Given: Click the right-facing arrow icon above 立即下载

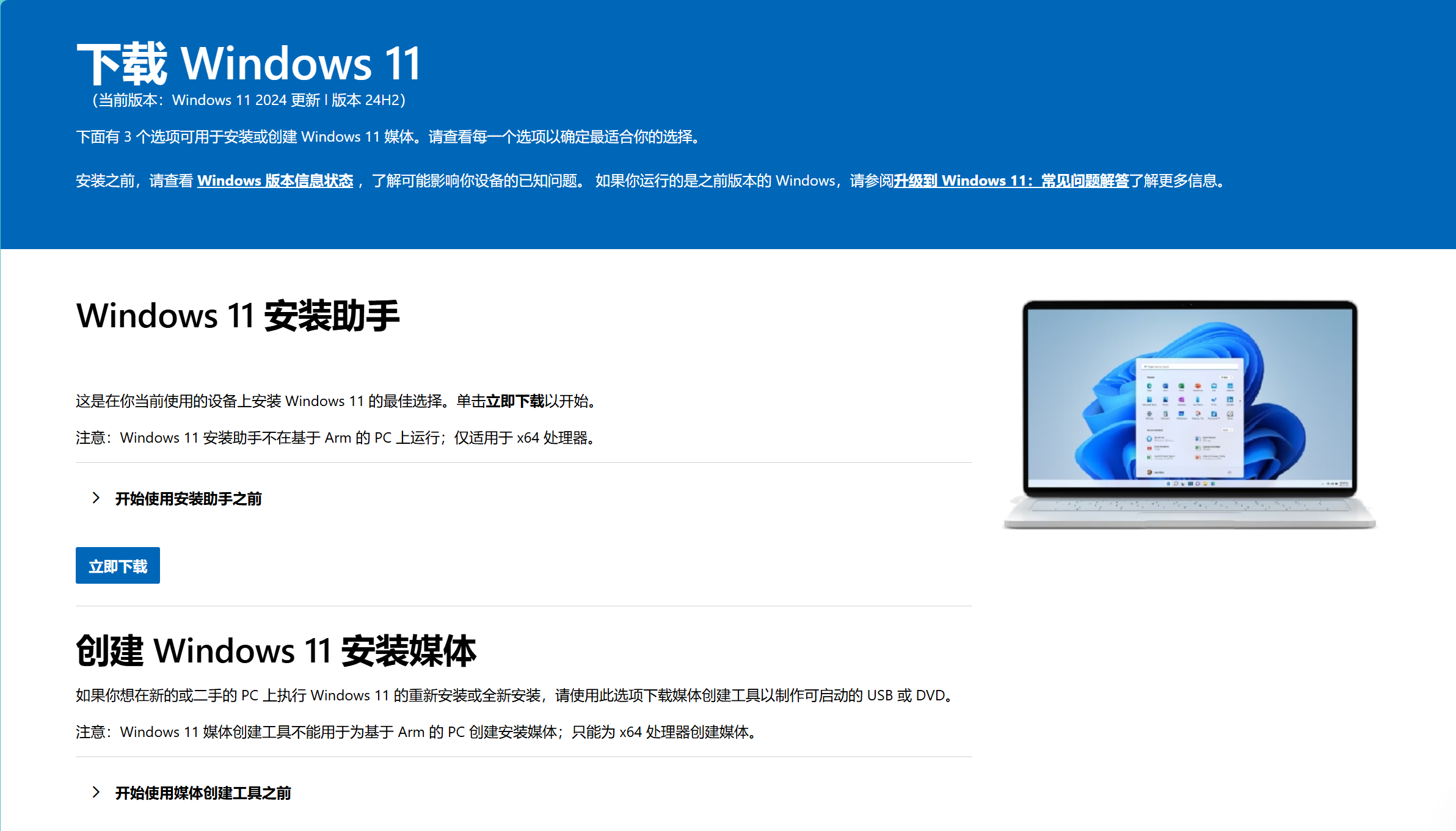Looking at the screenshot, I should pyautogui.click(x=96, y=498).
